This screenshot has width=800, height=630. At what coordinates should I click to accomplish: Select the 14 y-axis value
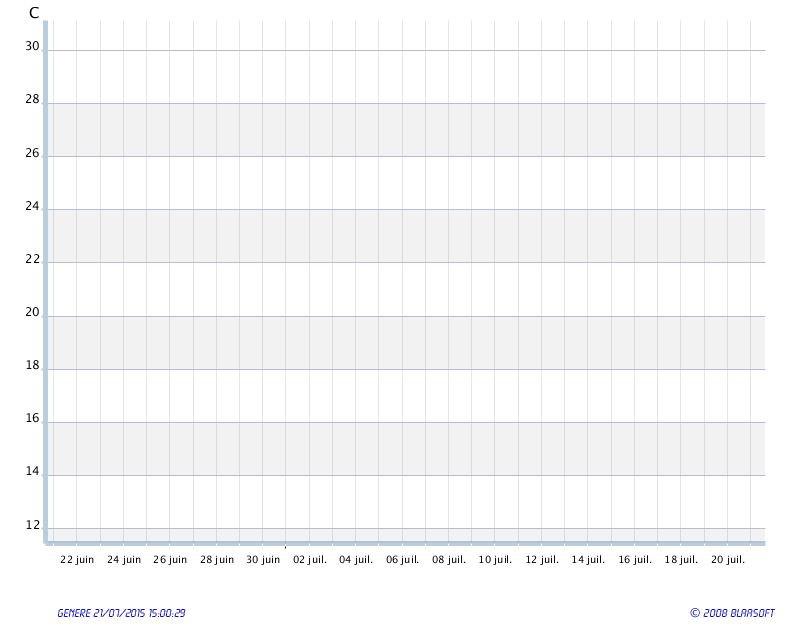32,471
